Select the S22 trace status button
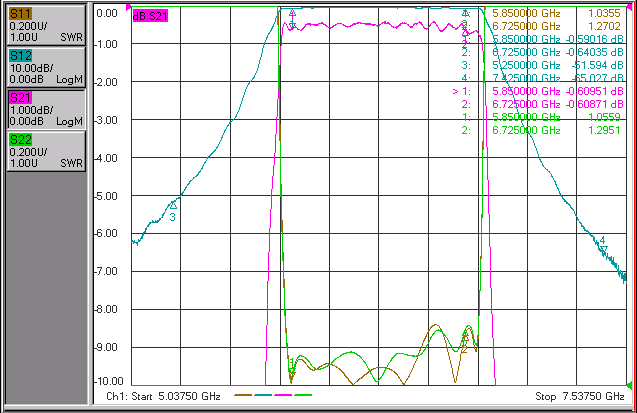Image resolution: width=637 pixels, height=413 pixels. coord(46,151)
